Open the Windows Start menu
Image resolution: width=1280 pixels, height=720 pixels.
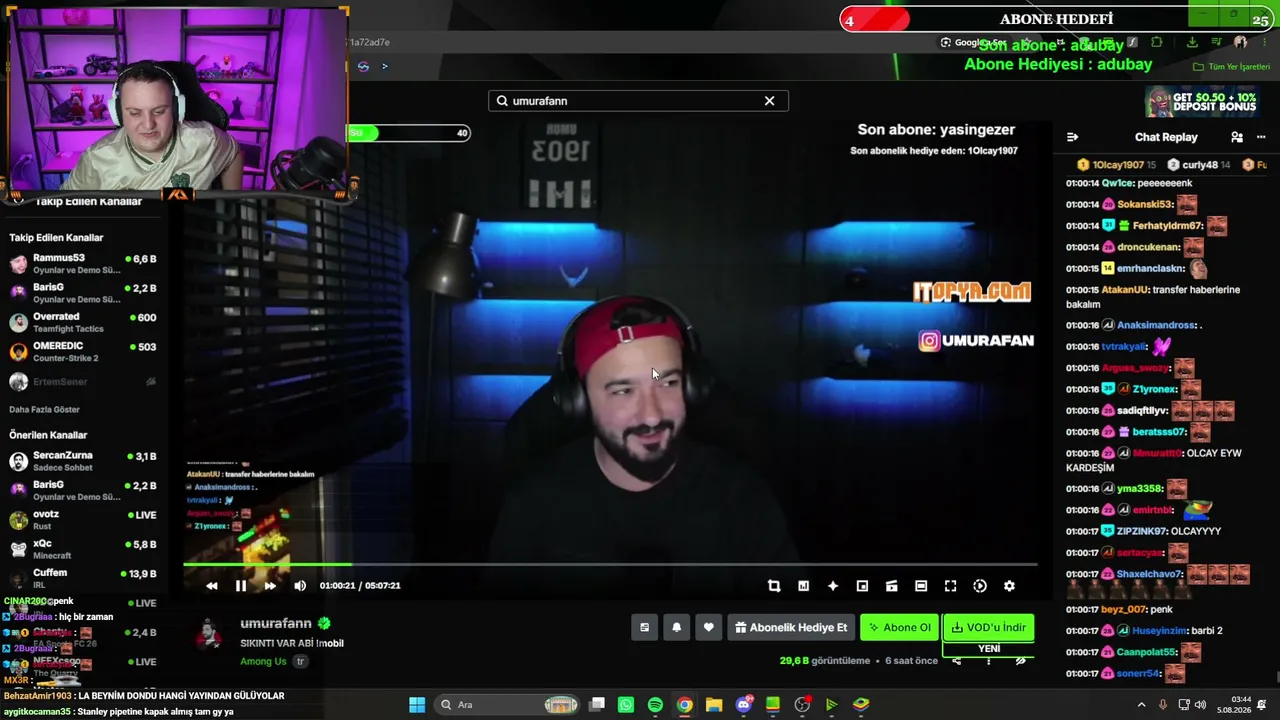point(417,705)
